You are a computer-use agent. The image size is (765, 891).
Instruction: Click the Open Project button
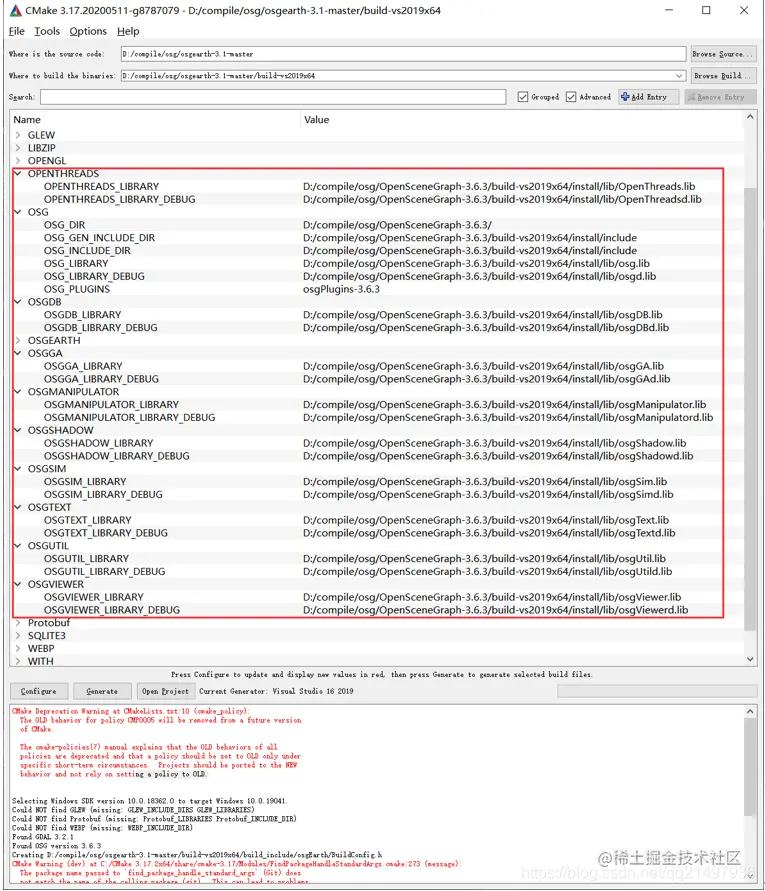[165, 691]
